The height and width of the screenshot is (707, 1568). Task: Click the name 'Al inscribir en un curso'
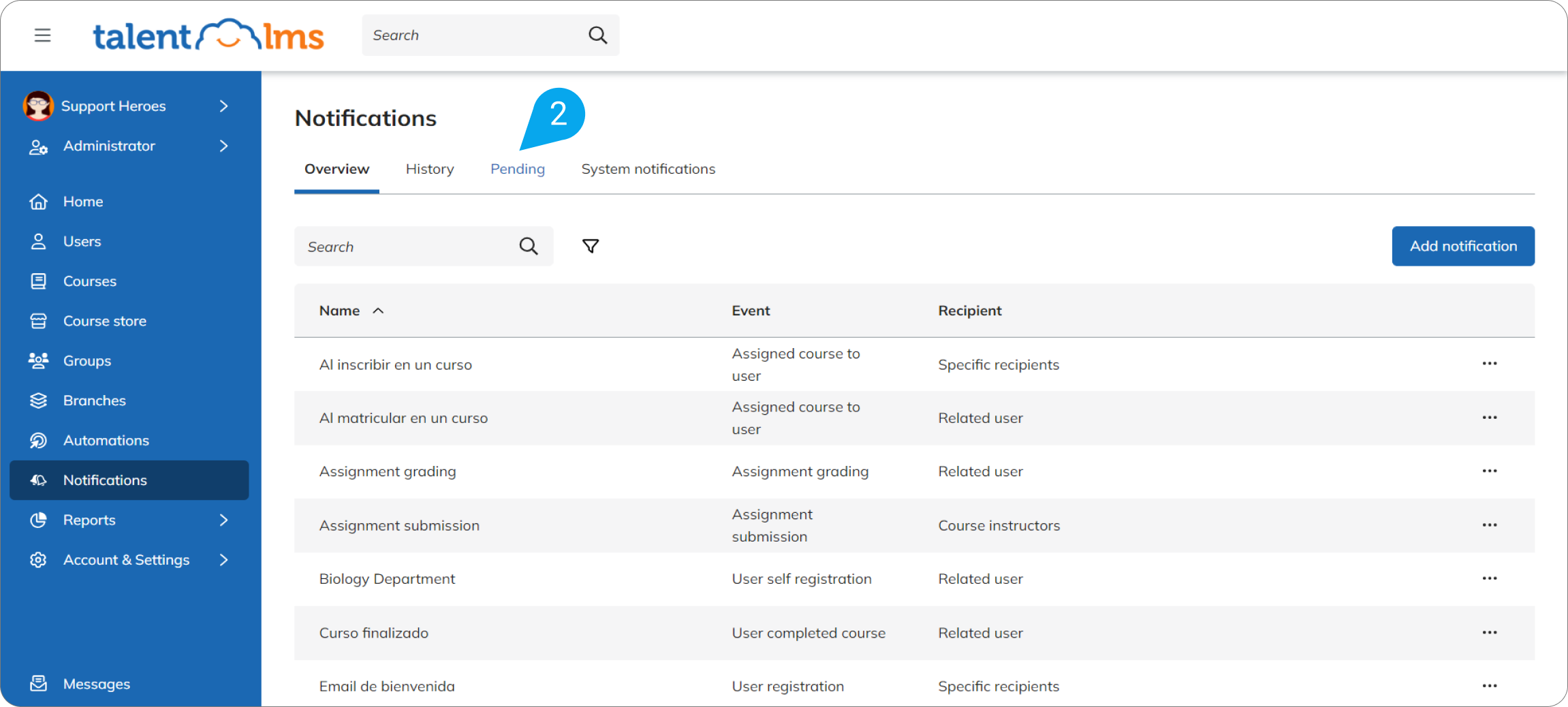(x=395, y=364)
